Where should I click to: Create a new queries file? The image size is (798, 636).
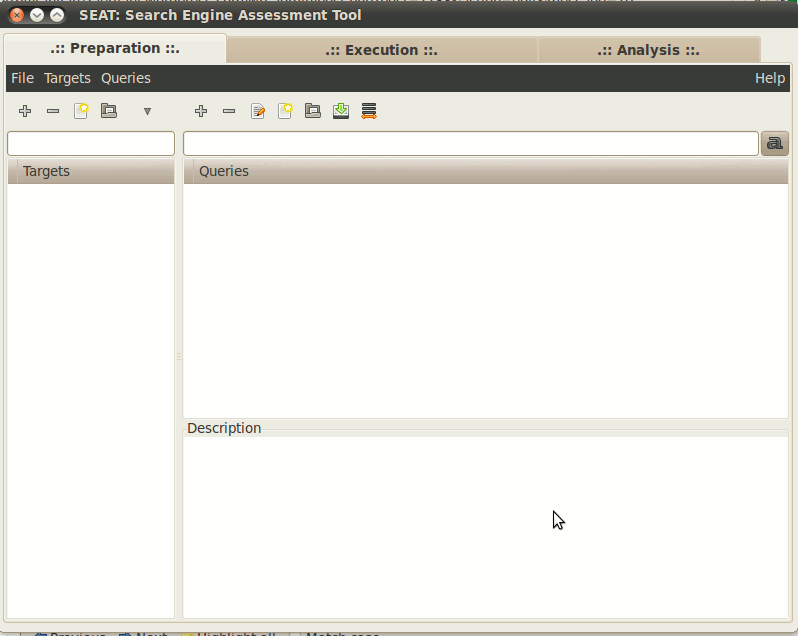point(285,111)
